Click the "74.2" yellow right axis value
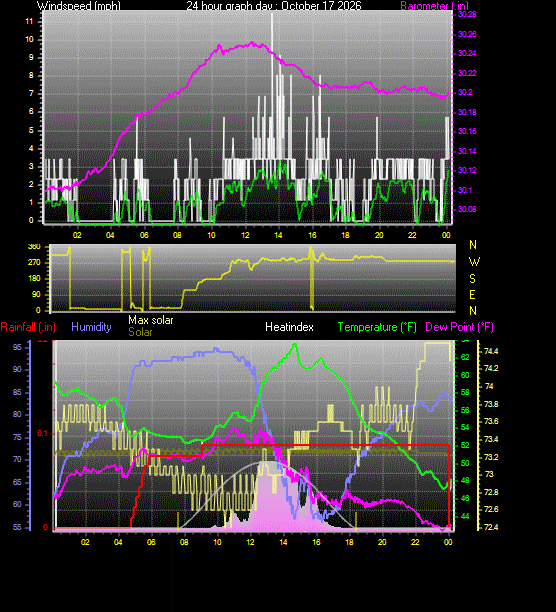This screenshot has height=612, width=556. 491,369
